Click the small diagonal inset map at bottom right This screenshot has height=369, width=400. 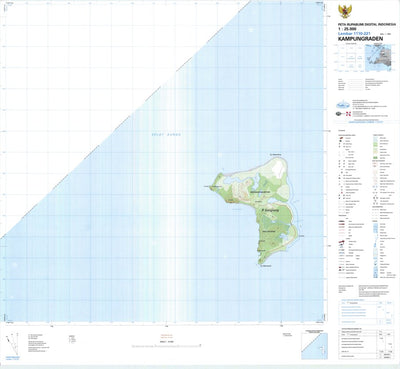[x=314, y=346]
